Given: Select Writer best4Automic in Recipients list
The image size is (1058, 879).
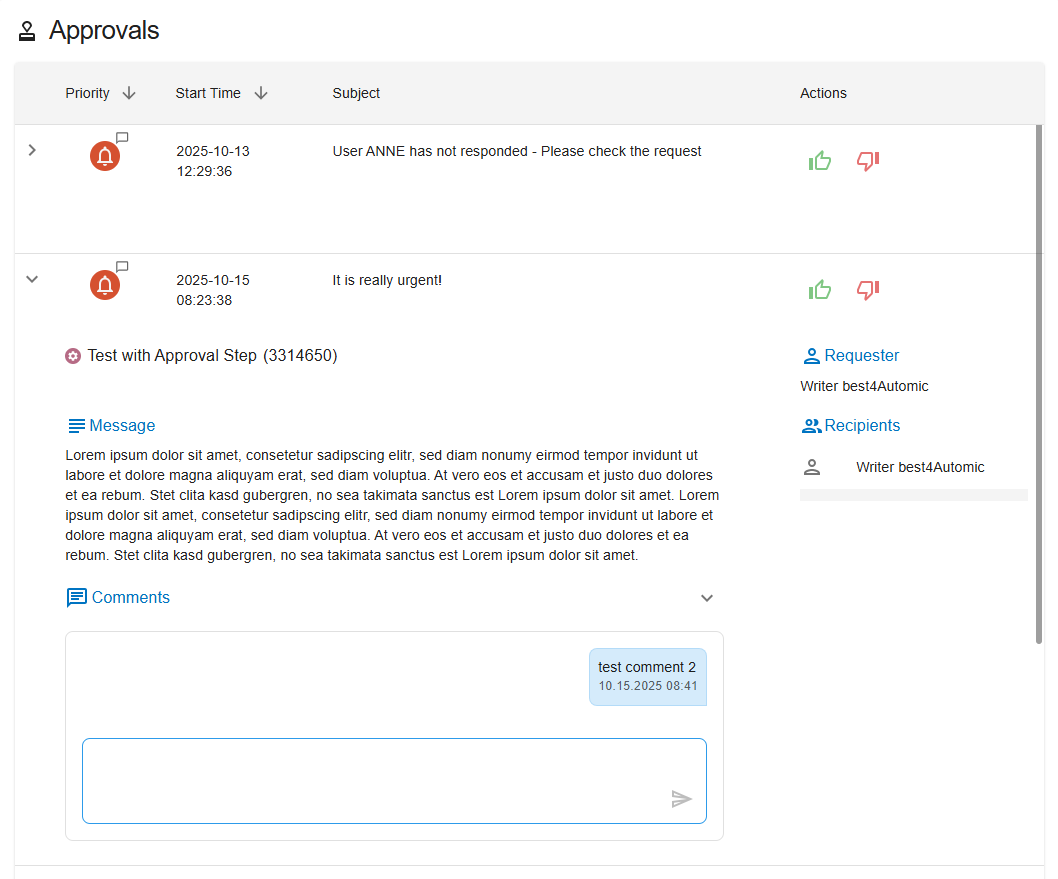Looking at the screenshot, I should 919,467.
